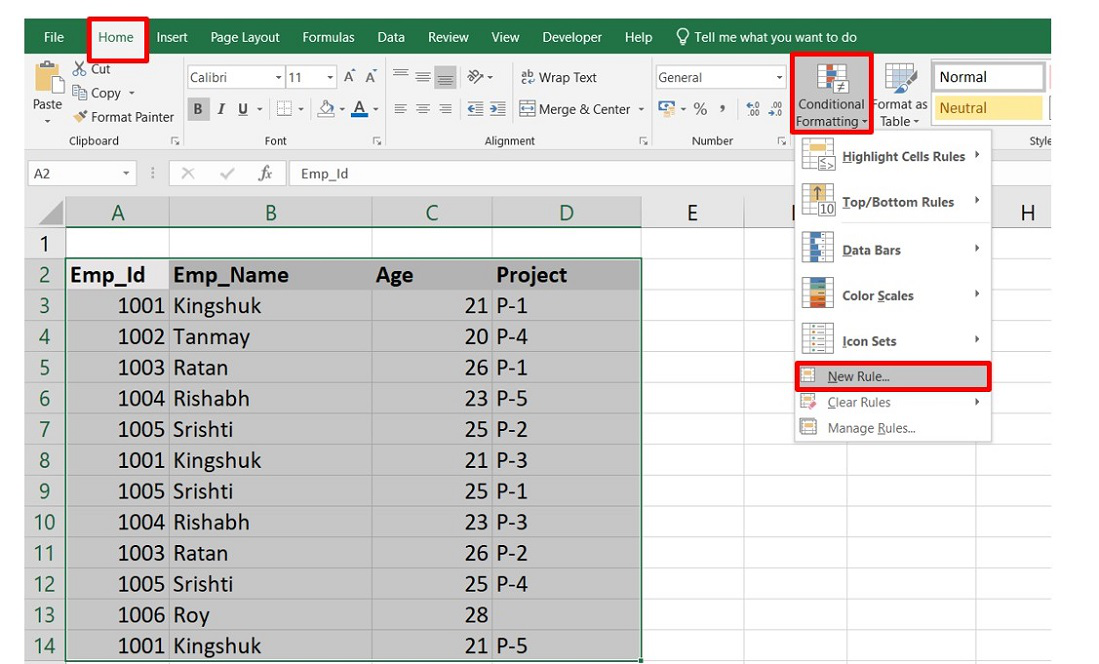Open Data Bars submenu
Screen dimensions: 1099x664
pos(892,250)
